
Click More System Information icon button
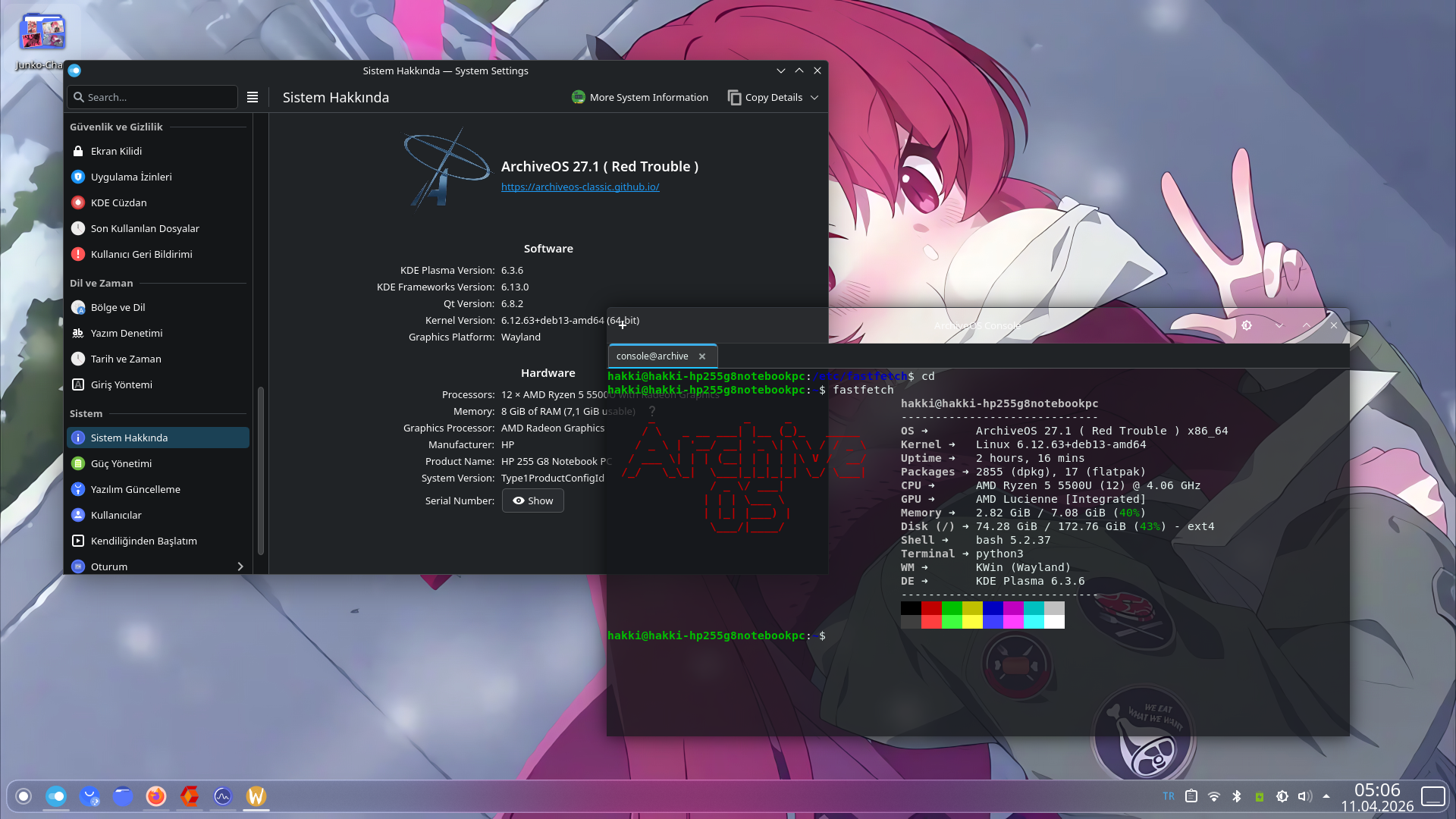point(579,97)
